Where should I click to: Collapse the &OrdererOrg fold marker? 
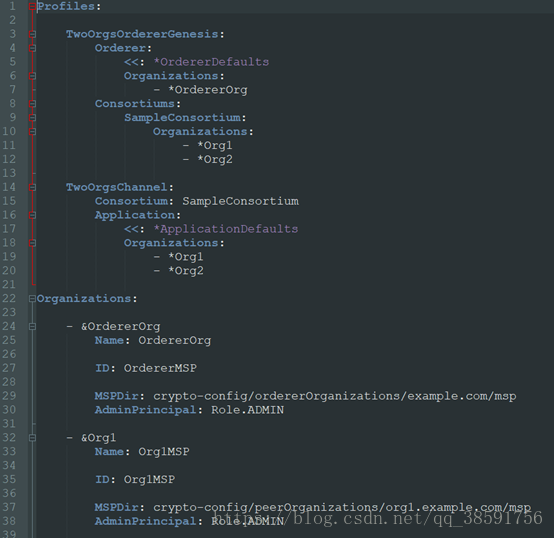coord(32,327)
